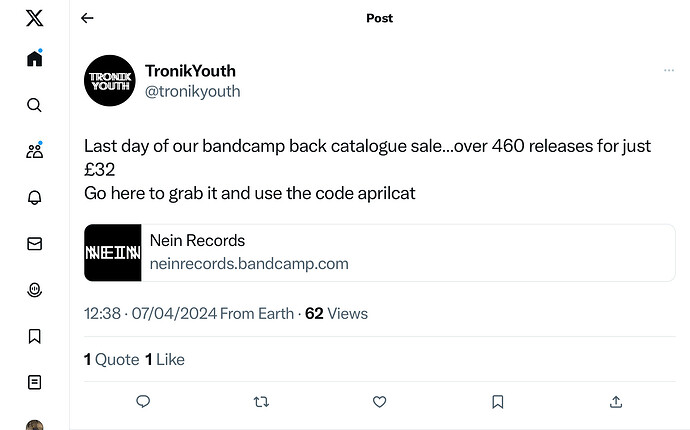The width and height of the screenshot is (690, 430).
Task: View the 1 Quote link
Action: pyautogui.click(x=111, y=359)
